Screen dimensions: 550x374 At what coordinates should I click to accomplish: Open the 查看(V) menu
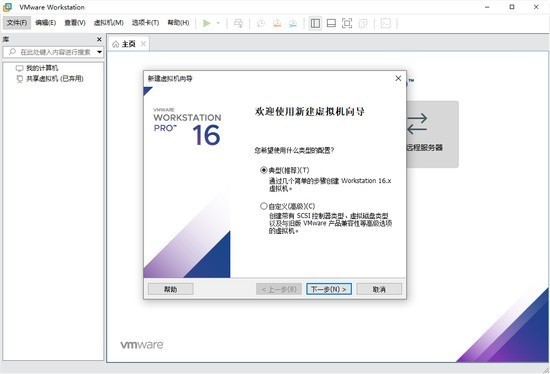(x=75, y=23)
